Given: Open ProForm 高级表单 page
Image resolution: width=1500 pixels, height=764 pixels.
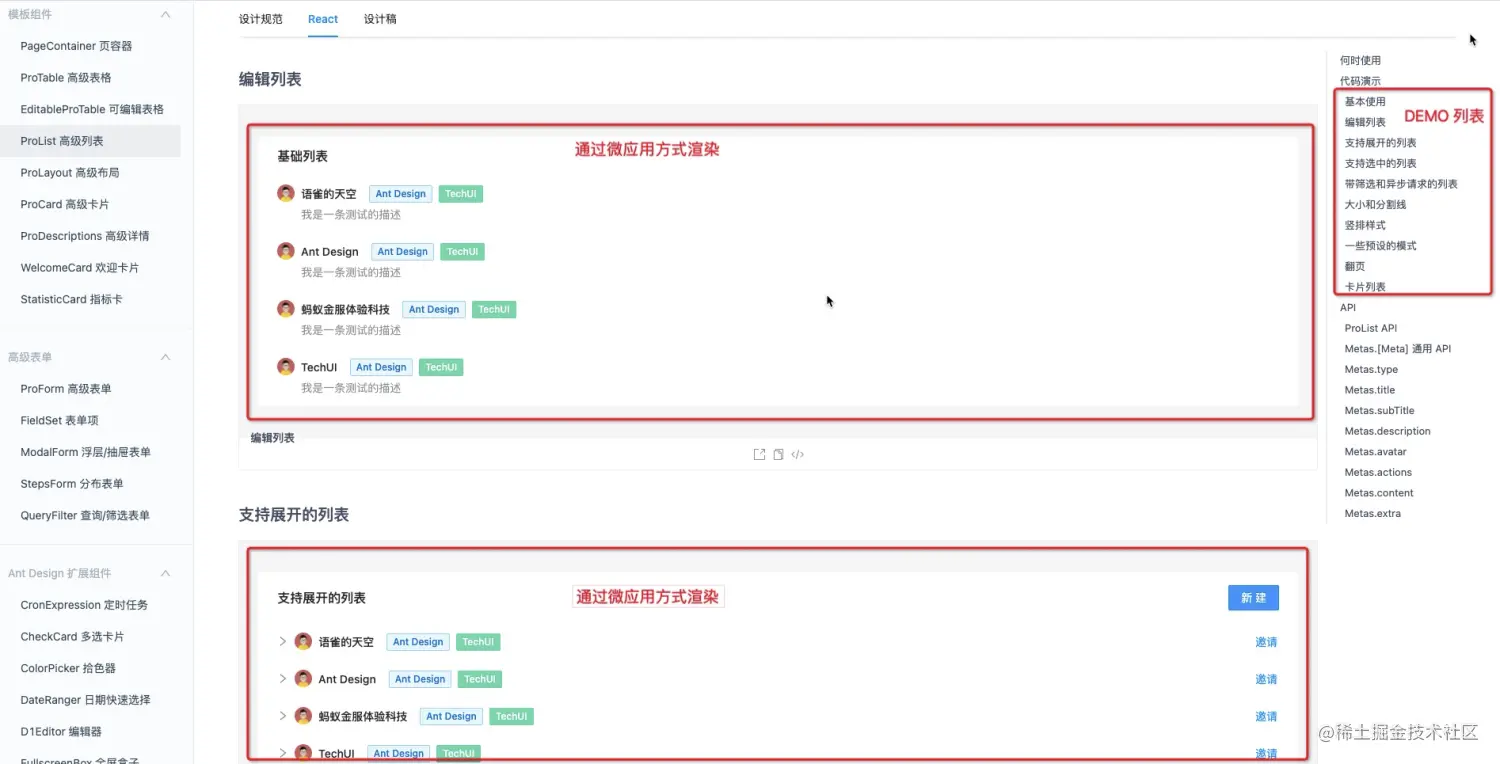Looking at the screenshot, I should 66,389.
